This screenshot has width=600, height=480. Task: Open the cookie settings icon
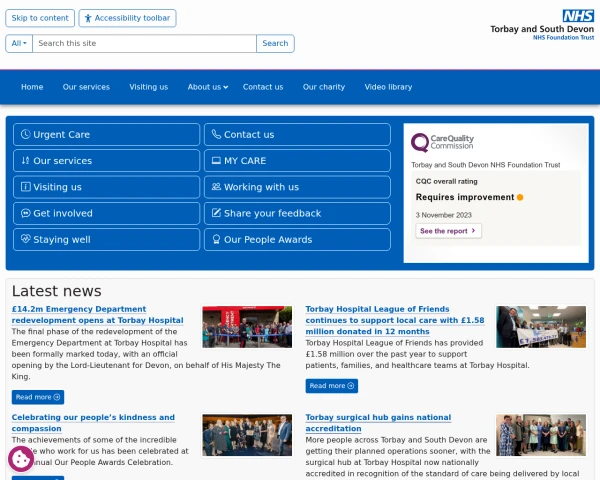(x=21, y=459)
